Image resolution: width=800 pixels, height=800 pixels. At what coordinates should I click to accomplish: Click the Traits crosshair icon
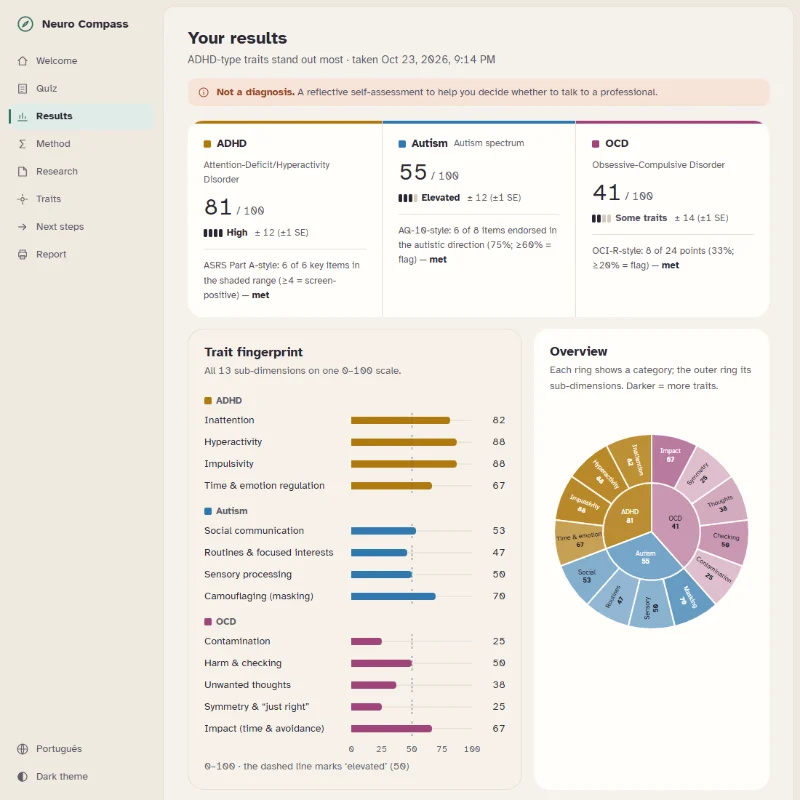22,199
